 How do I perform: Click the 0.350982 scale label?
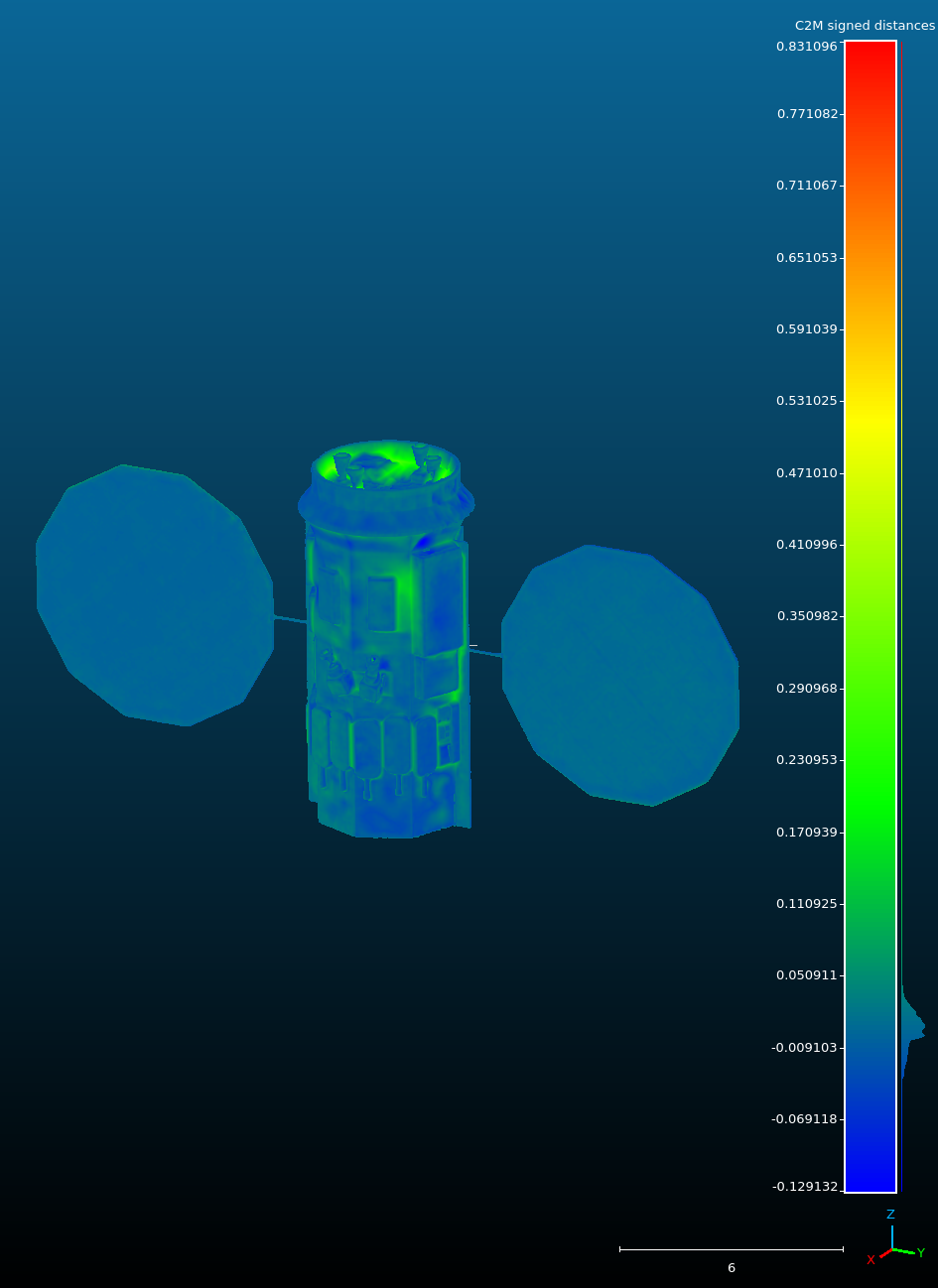[x=807, y=616]
